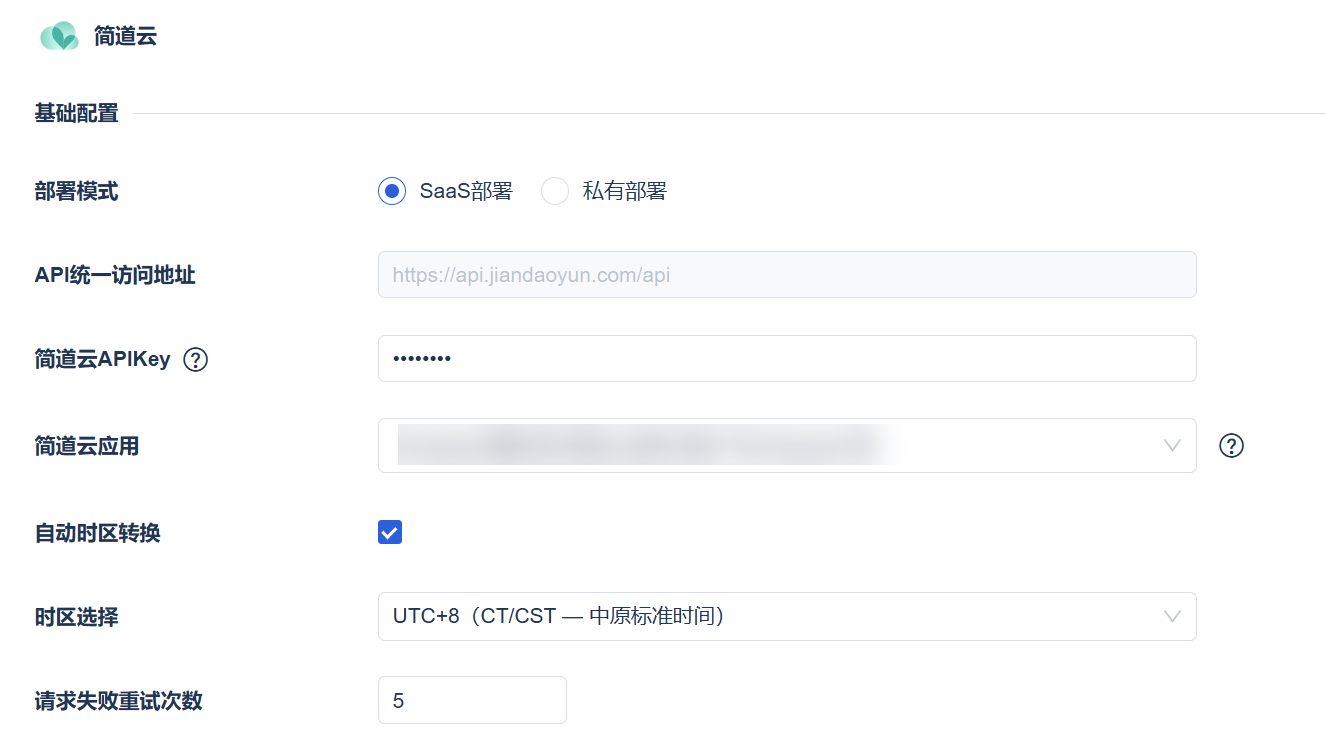Click the 简道云 green logo icon
Image resolution: width=1326 pixels, height=731 pixels.
coord(59,36)
